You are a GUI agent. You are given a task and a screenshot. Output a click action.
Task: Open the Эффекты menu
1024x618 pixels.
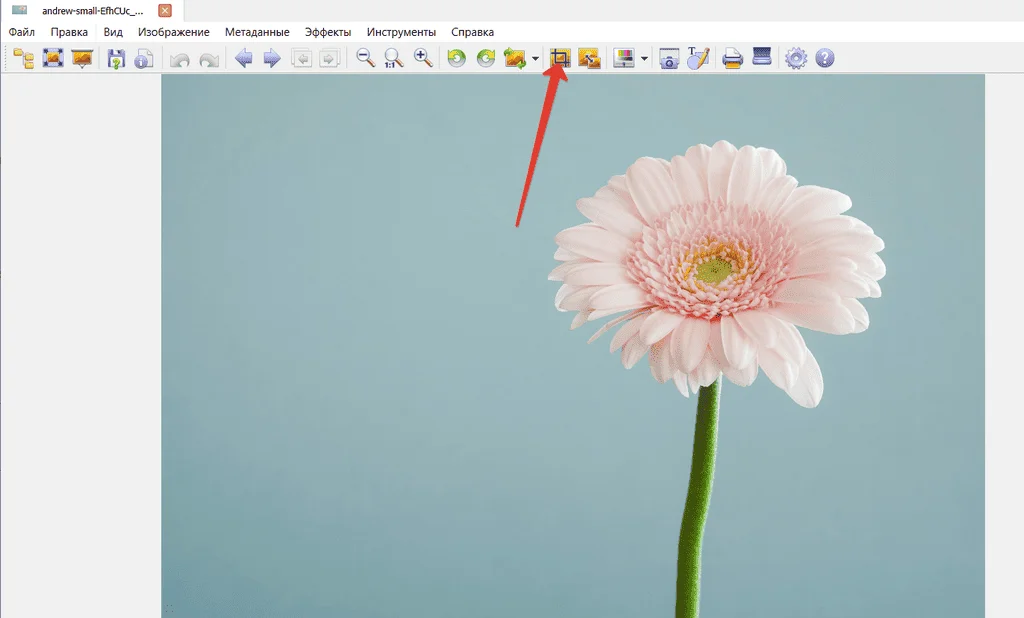pos(328,32)
